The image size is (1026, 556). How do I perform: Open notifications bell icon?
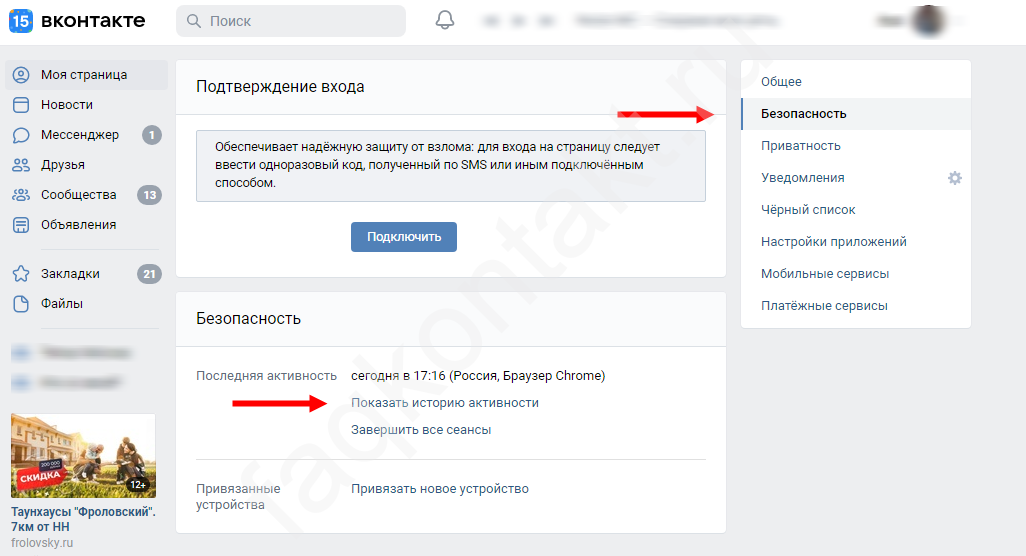tap(445, 21)
